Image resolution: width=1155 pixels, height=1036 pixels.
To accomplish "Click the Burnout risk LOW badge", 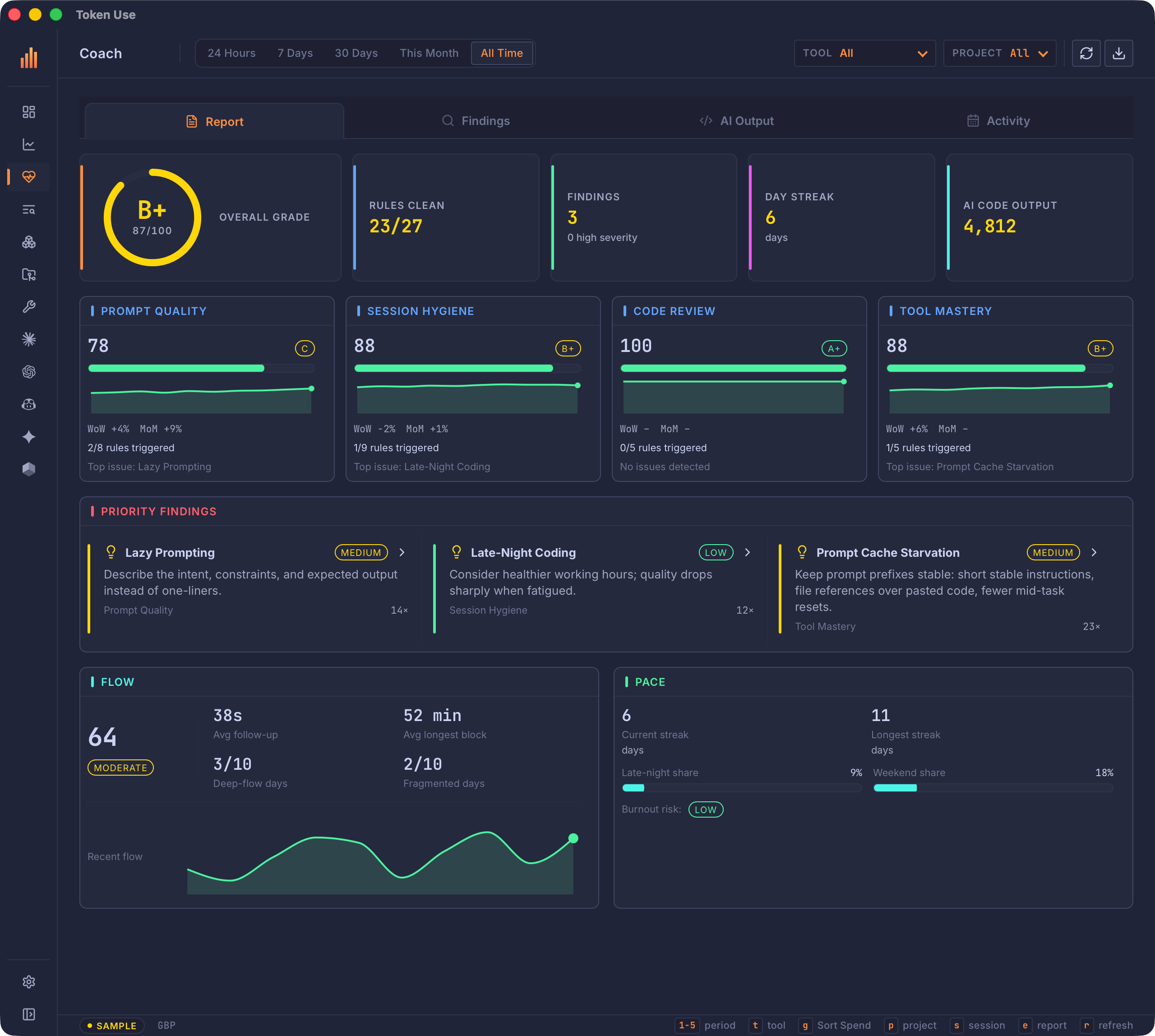I will click(x=706, y=809).
